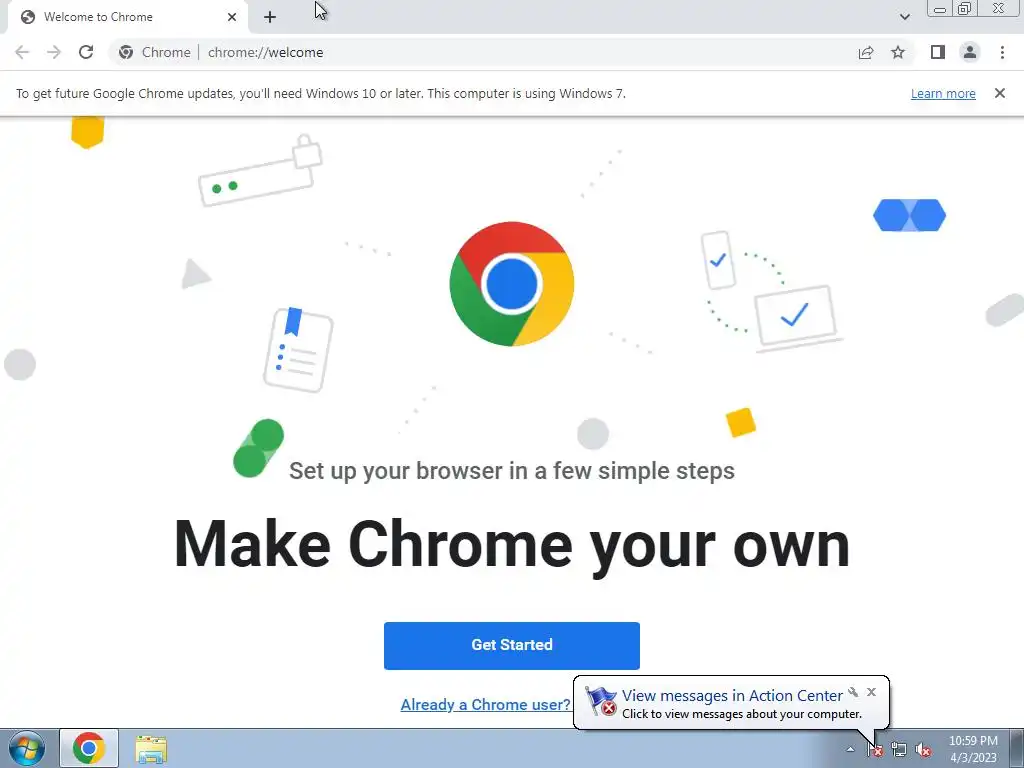Open the Windows Start menu orb
Viewport: 1024px width, 768px height.
26,748
